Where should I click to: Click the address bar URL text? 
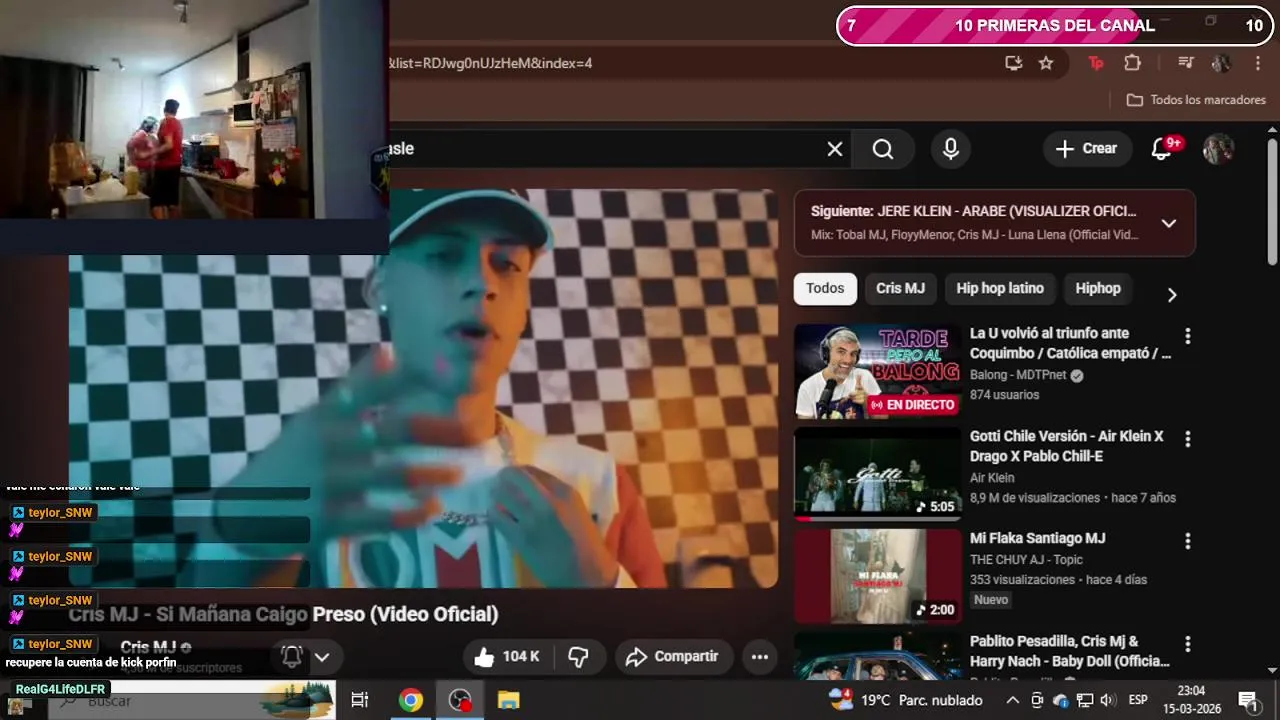(x=490, y=63)
